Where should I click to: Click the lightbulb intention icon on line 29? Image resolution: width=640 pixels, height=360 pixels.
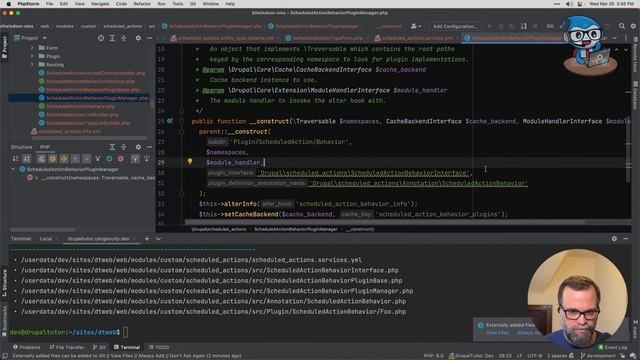(190, 162)
